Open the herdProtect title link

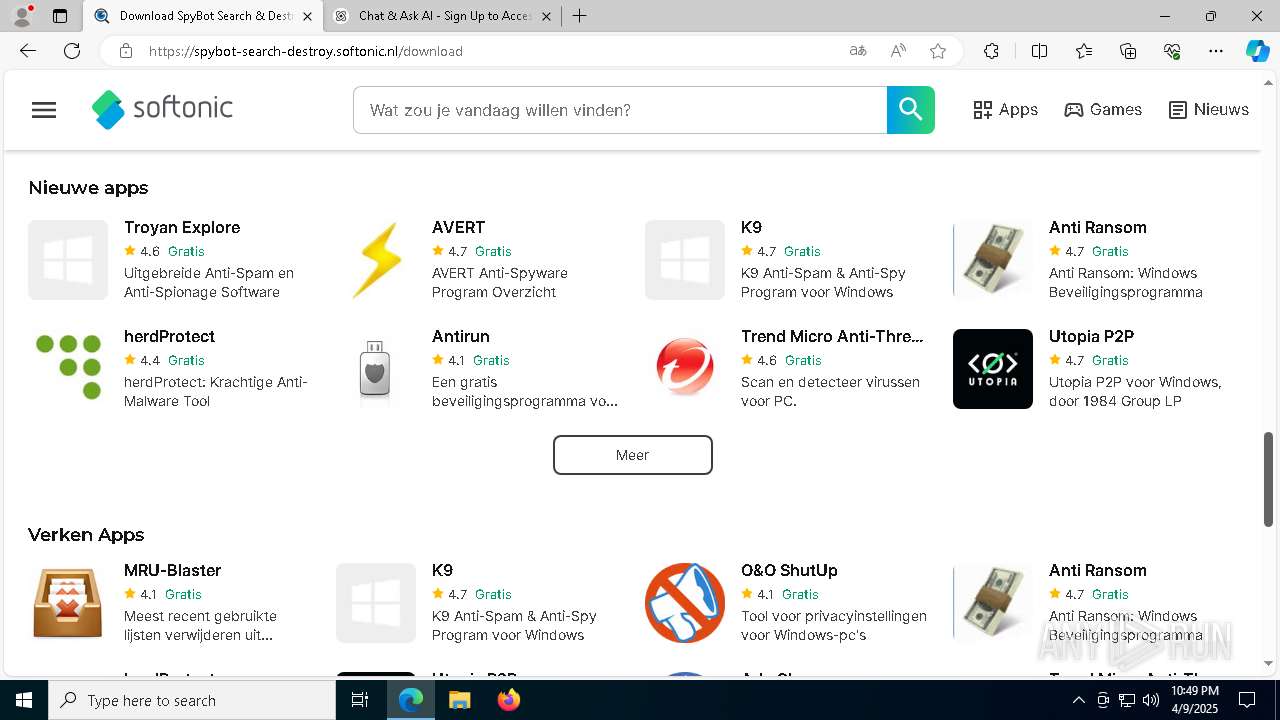pyautogui.click(x=169, y=336)
